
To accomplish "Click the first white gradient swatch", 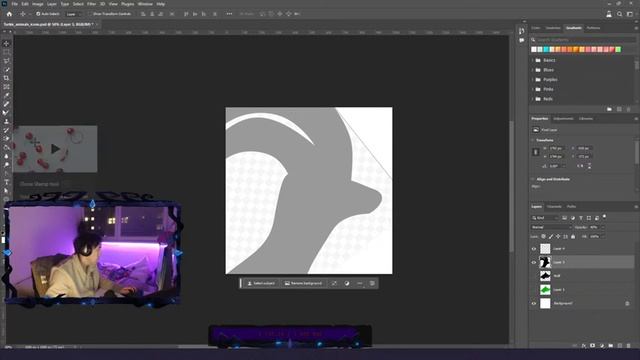I will click(533, 49).
